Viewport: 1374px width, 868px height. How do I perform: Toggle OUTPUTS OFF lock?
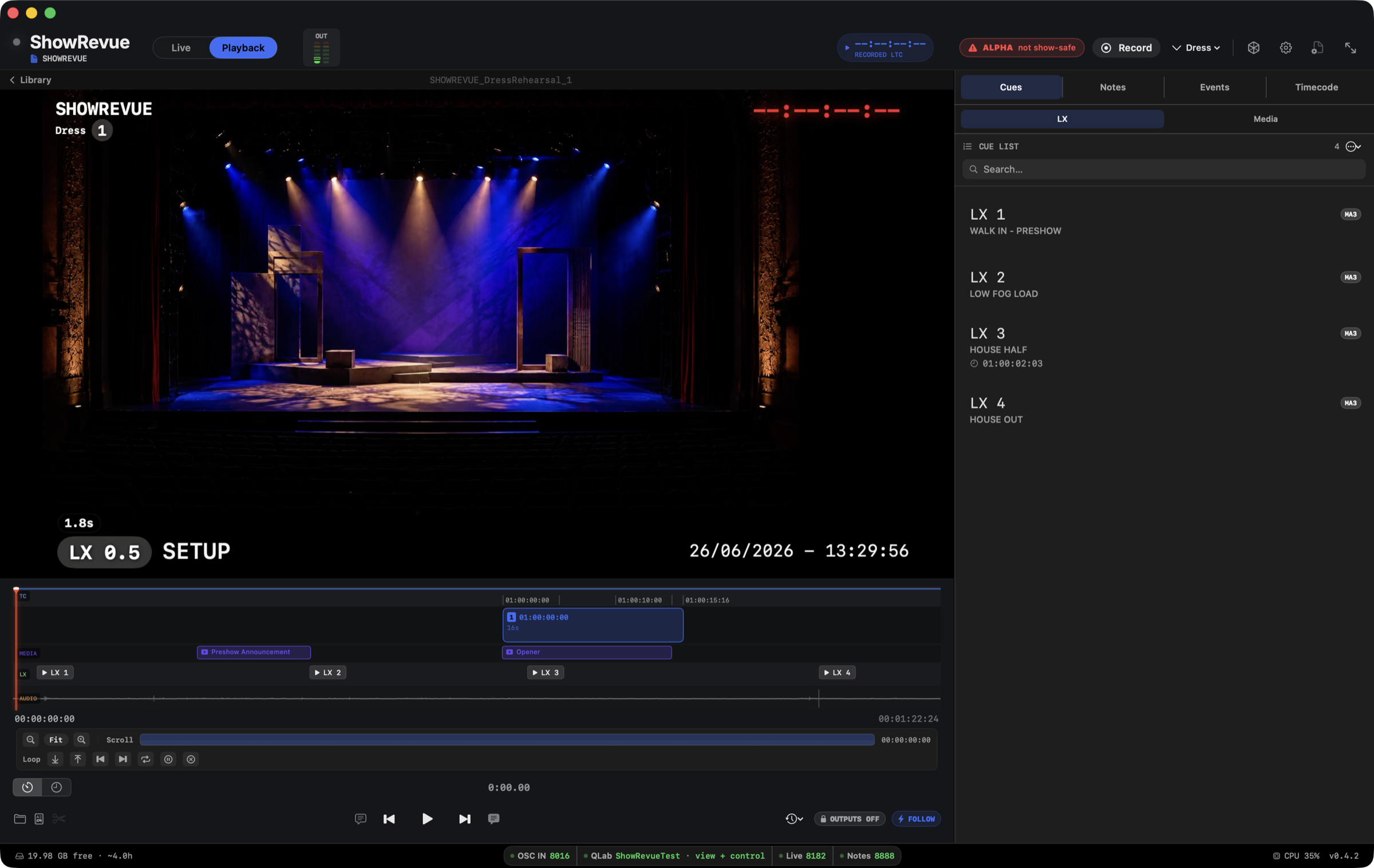[850, 819]
